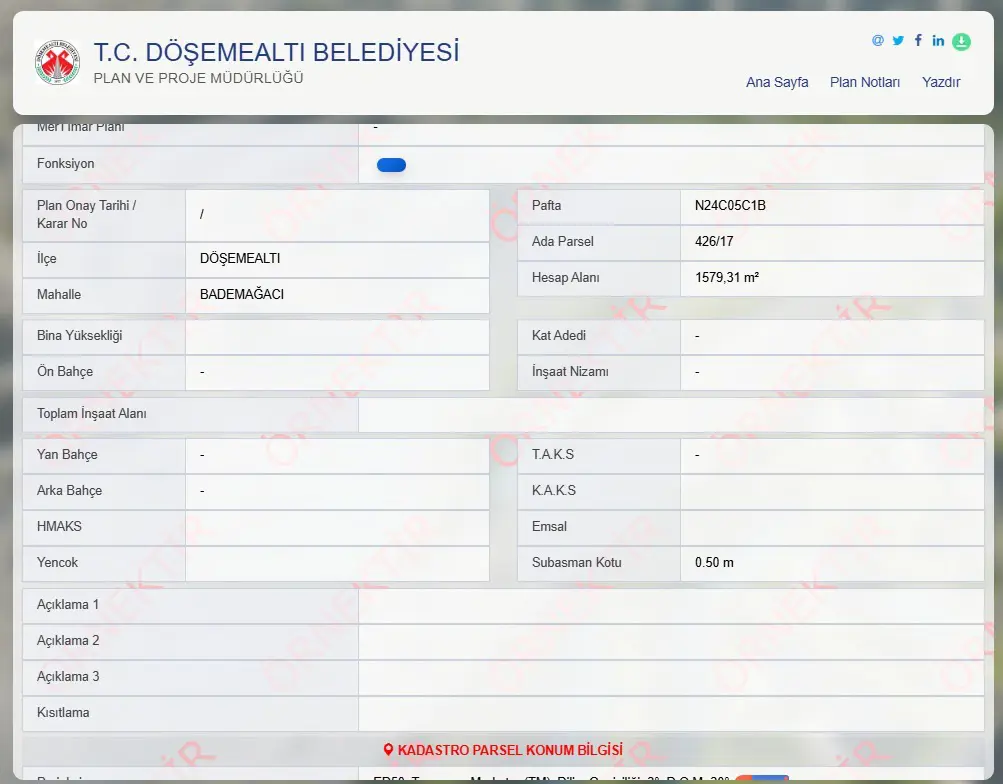Click the Ön Bahçe label
This screenshot has width=1003, height=784.
(65, 372)
